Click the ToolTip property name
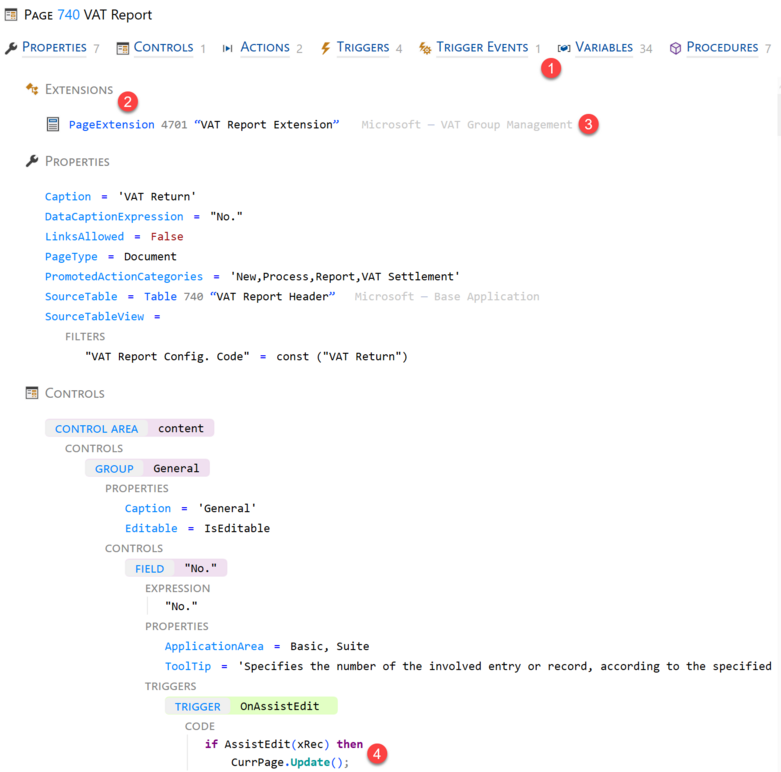This screenshot has height=772, width=781. point(188,666)
